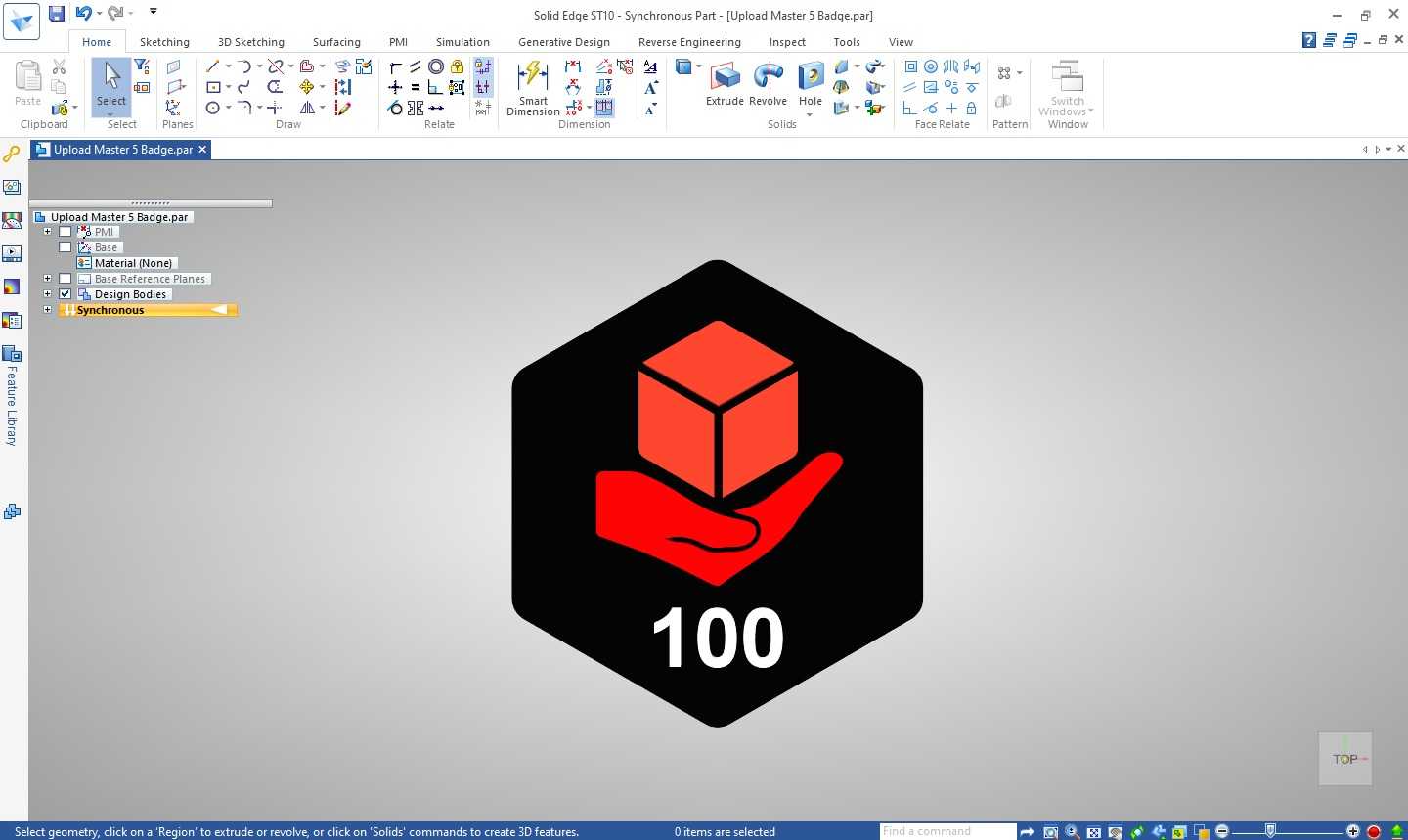
Task: Click the zoom out minus button
Action: [x=1222, y=831]
